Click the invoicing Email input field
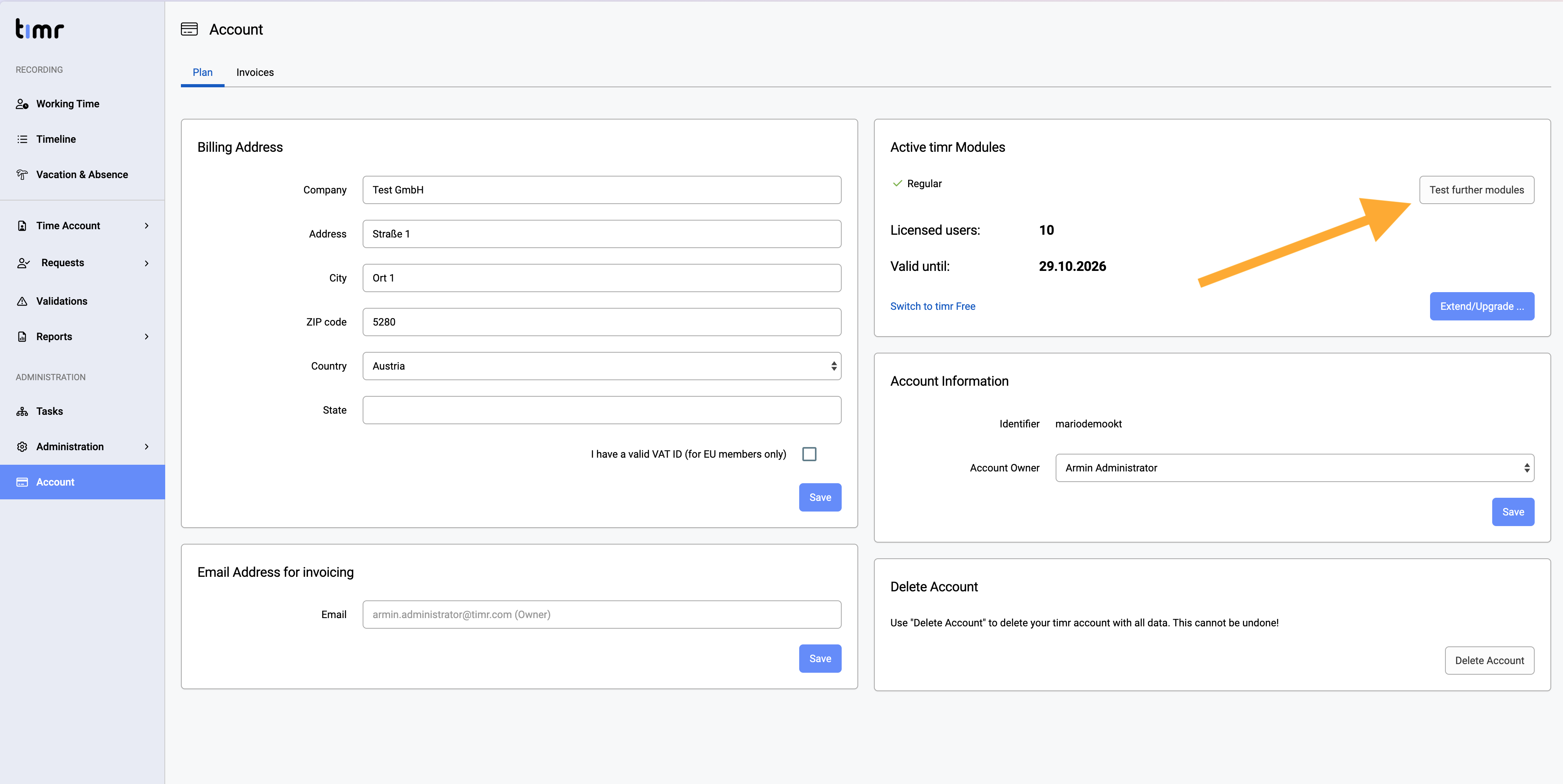The image size is (1563, 784). [x=602, y=614]
